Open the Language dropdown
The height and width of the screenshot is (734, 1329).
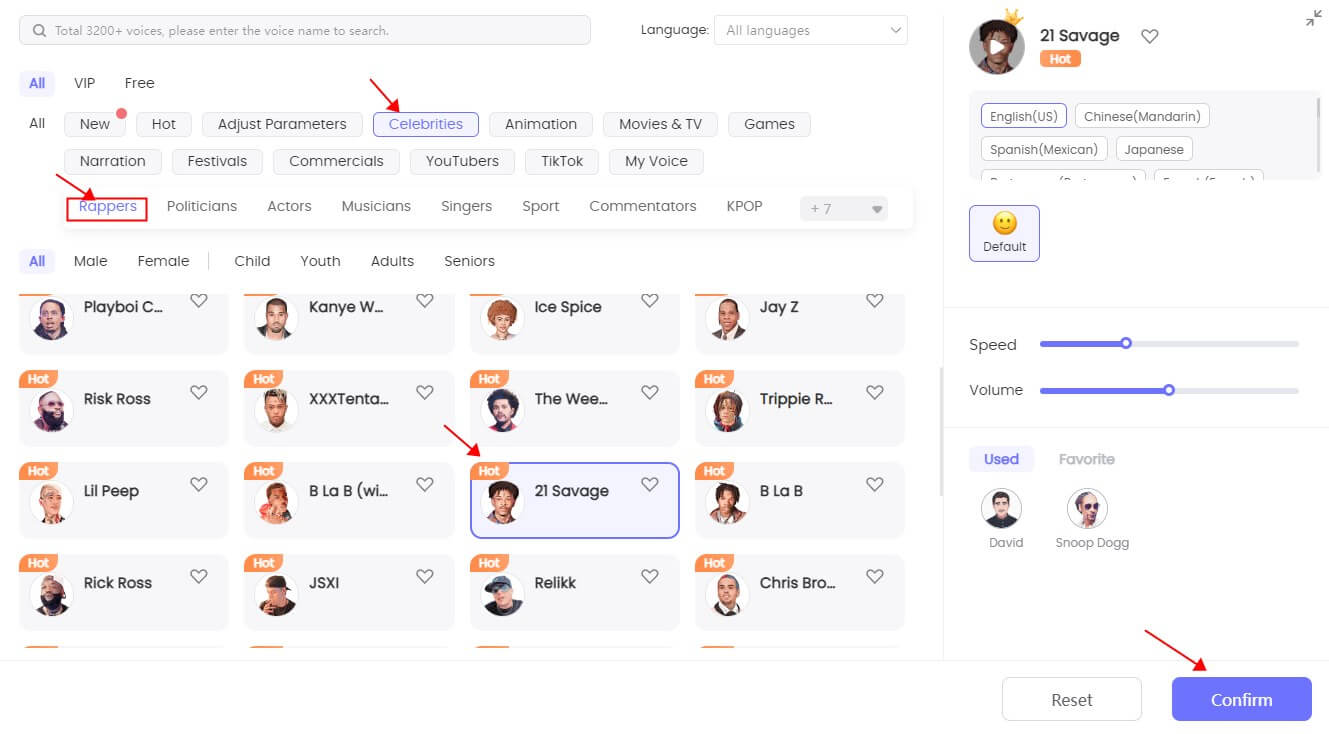click(811, 30)
